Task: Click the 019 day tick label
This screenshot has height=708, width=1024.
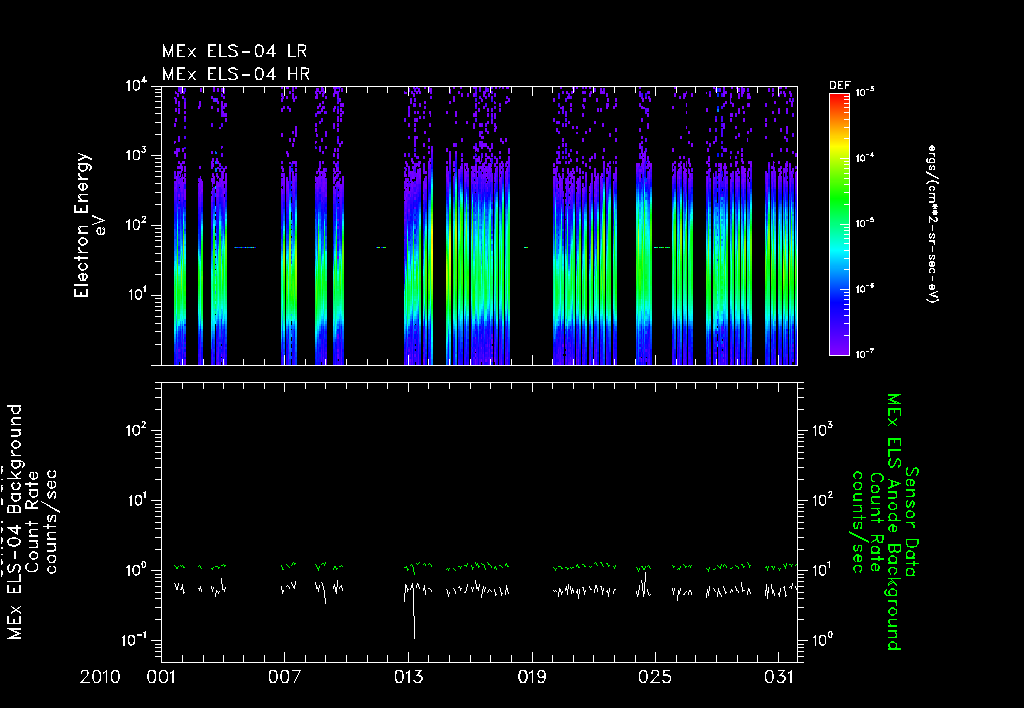Action: click(x=532, y=677)
